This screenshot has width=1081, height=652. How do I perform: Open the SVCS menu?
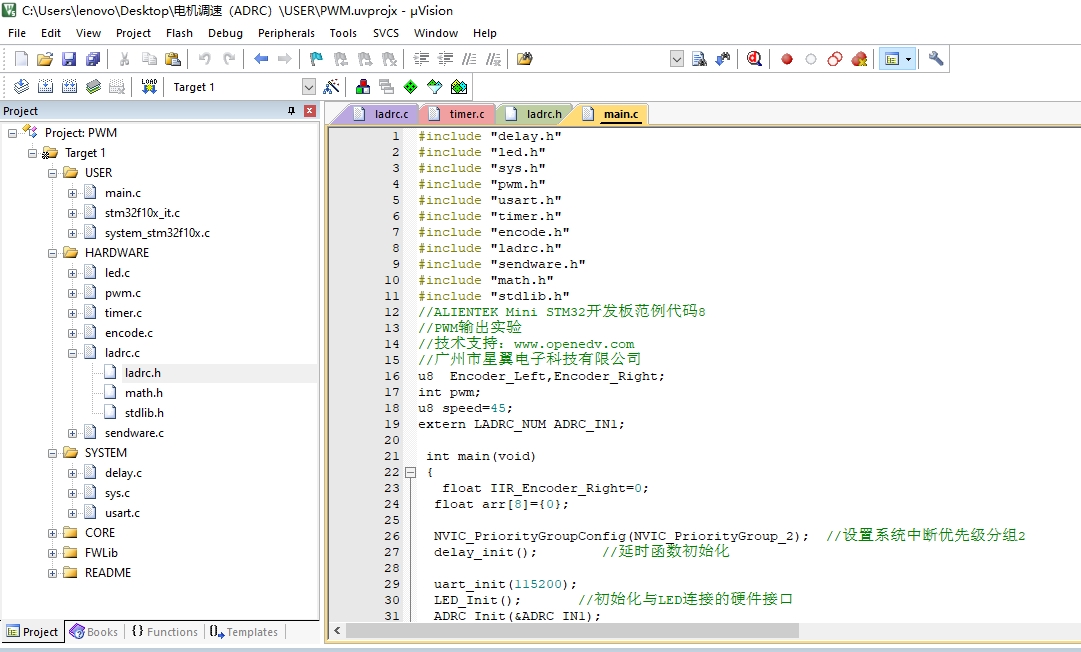coord(386,33)
